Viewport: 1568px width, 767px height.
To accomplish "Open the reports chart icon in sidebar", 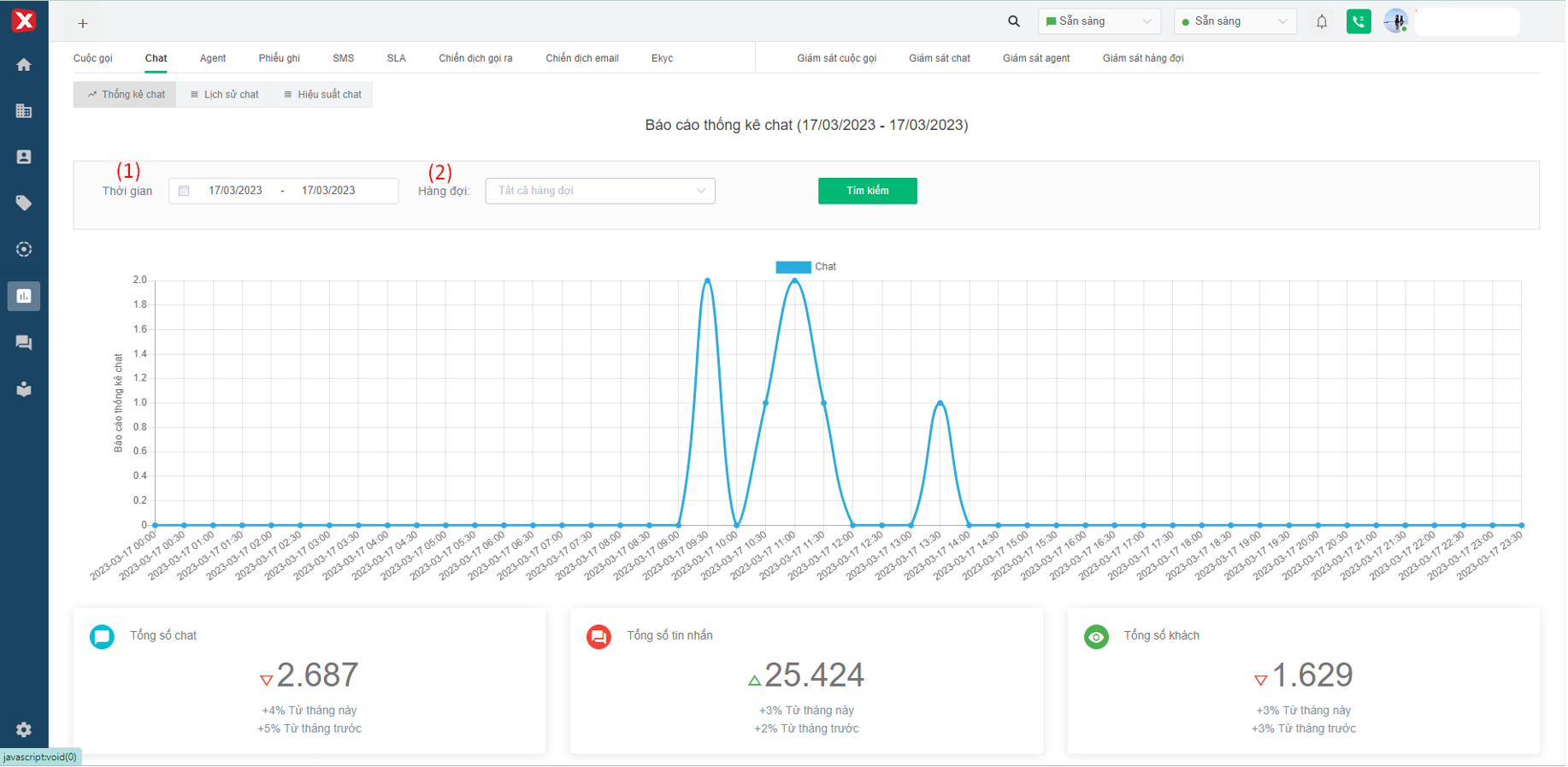I will coord(24,296).
